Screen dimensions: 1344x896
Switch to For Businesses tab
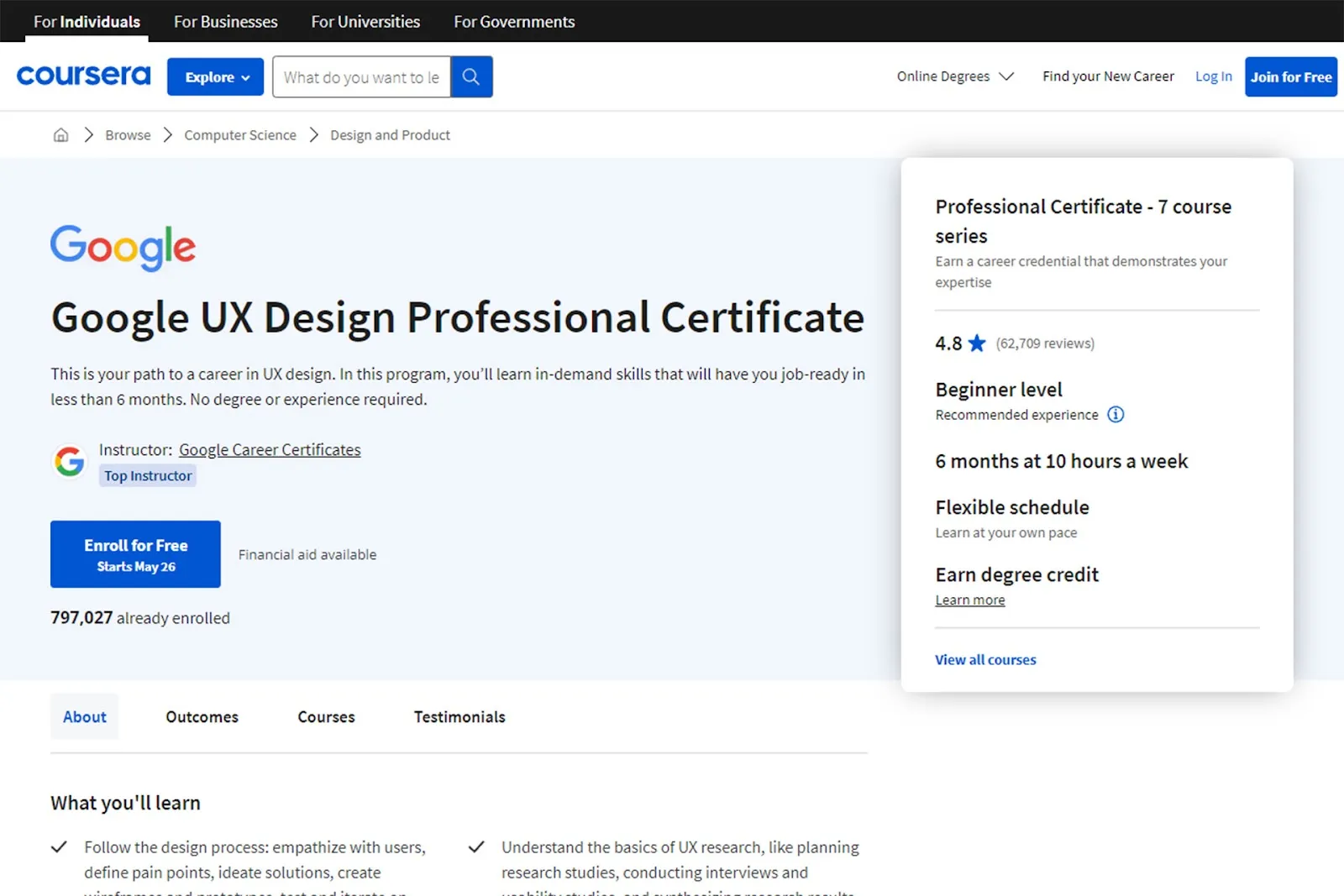click(x=225, y=21)
